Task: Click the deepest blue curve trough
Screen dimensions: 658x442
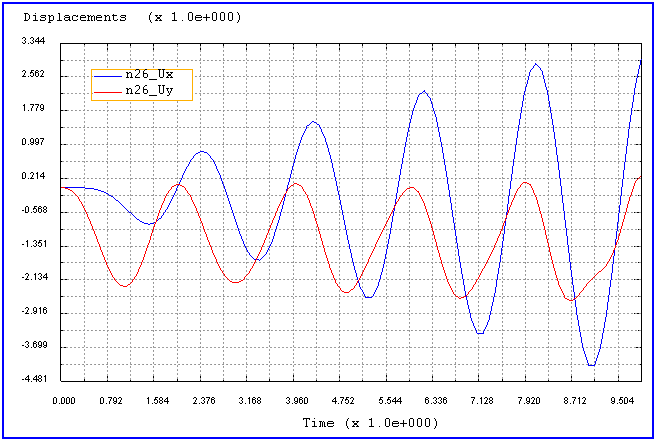Action: click(591, 365)
